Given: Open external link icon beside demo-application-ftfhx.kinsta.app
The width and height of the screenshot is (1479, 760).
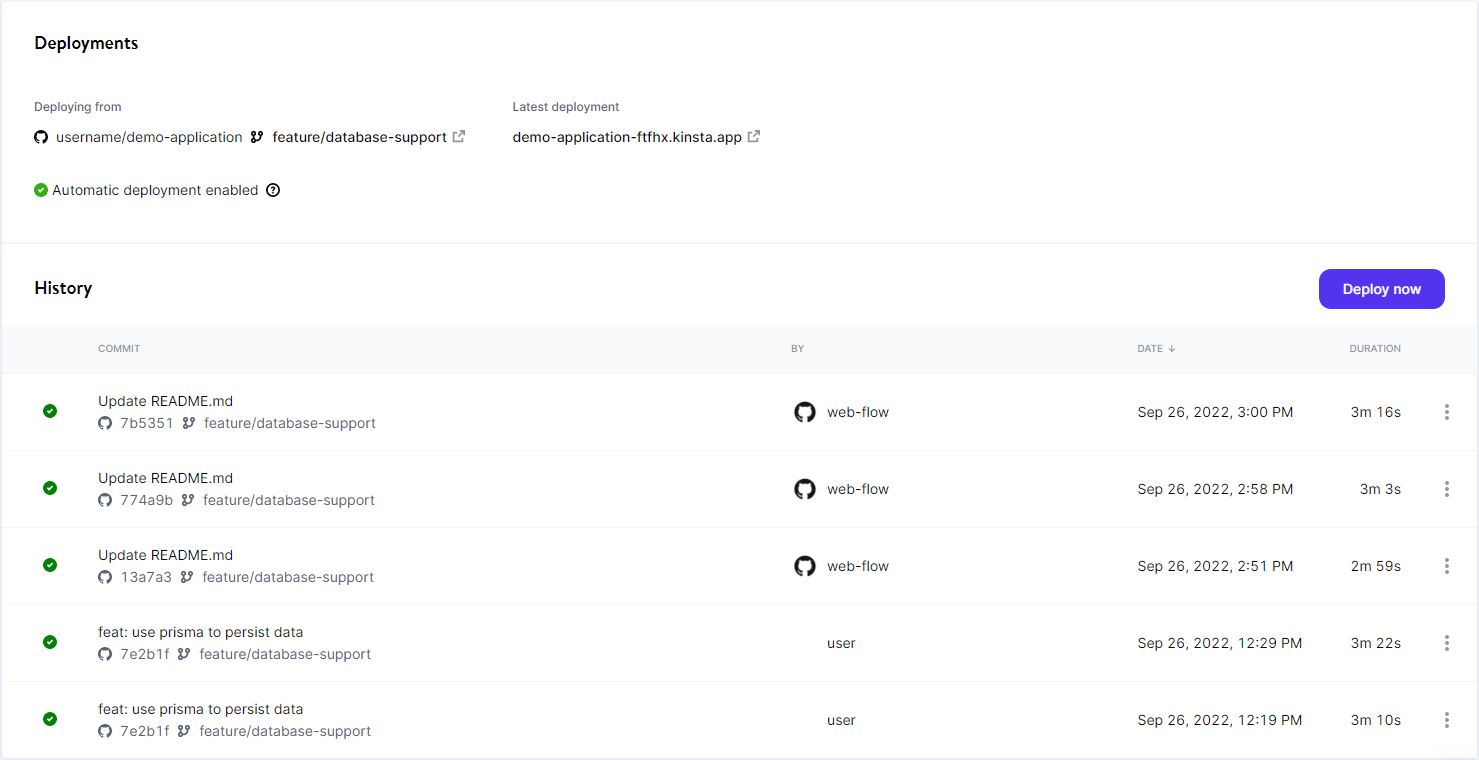Looking at the screenshot, I should [x=754, y=137].
